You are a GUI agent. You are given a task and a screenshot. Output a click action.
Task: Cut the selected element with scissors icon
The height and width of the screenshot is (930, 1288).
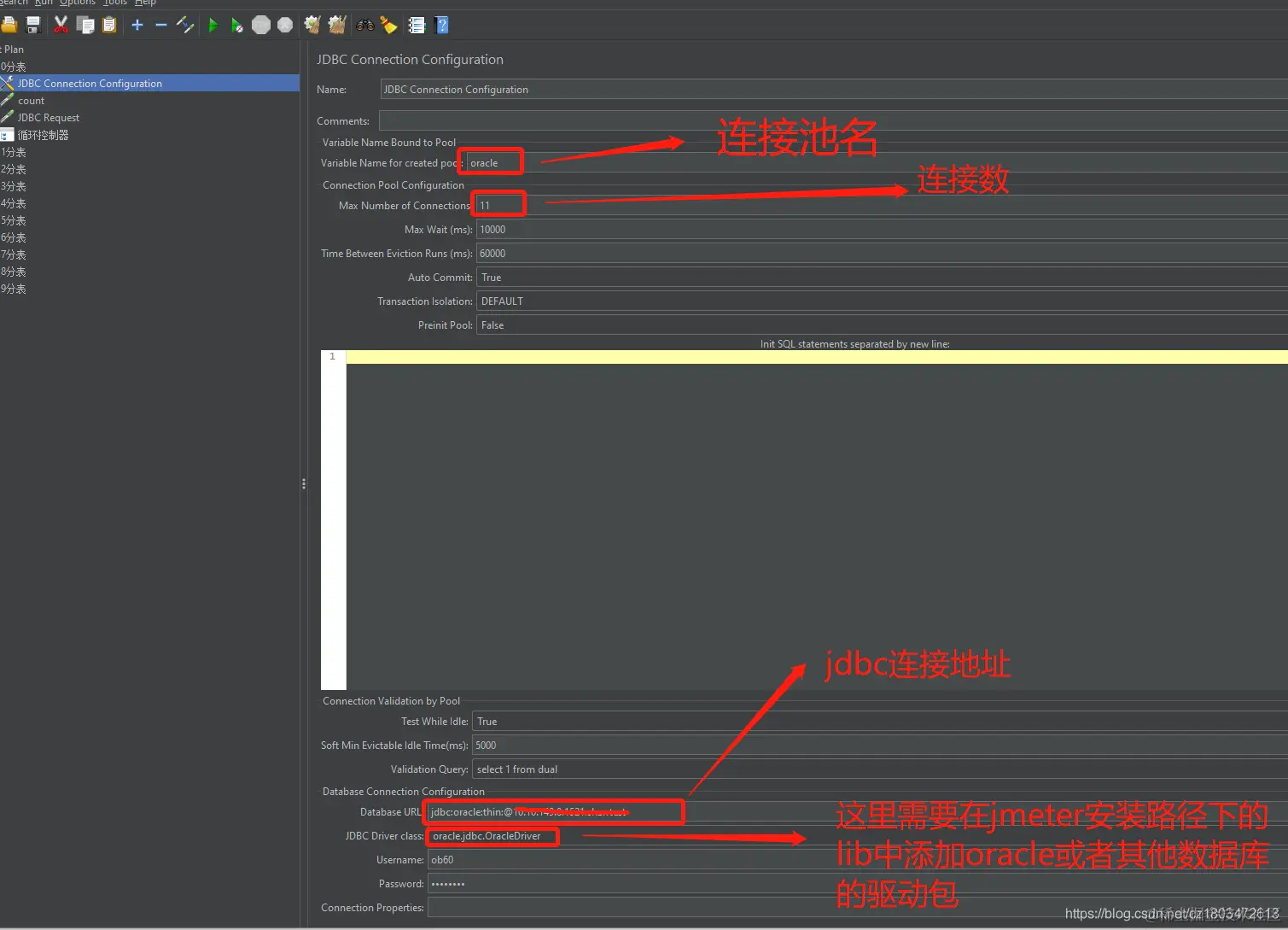[61, 25]
